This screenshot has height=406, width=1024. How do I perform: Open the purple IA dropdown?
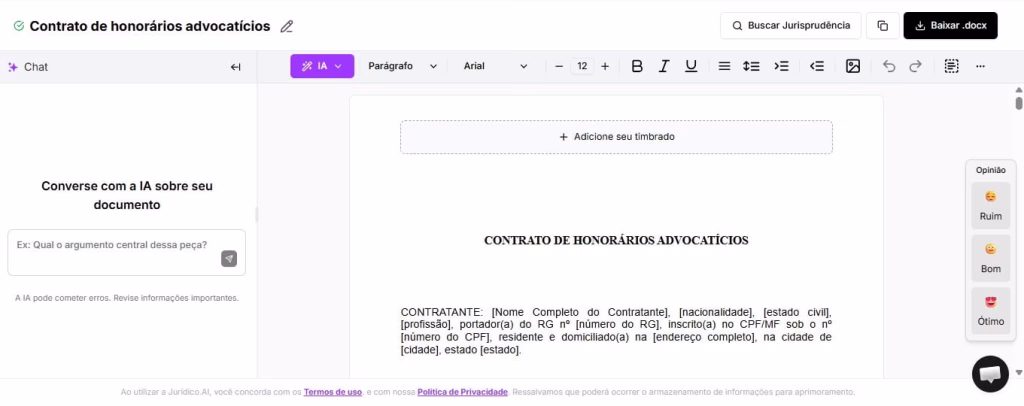point(322,66)
